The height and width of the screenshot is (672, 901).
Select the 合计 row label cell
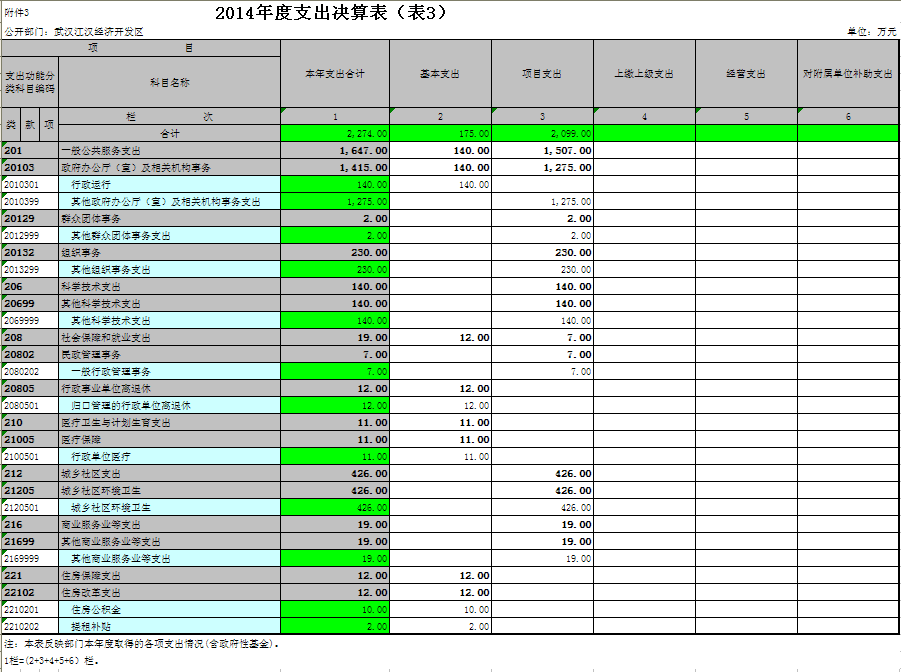tap(170, 133)
